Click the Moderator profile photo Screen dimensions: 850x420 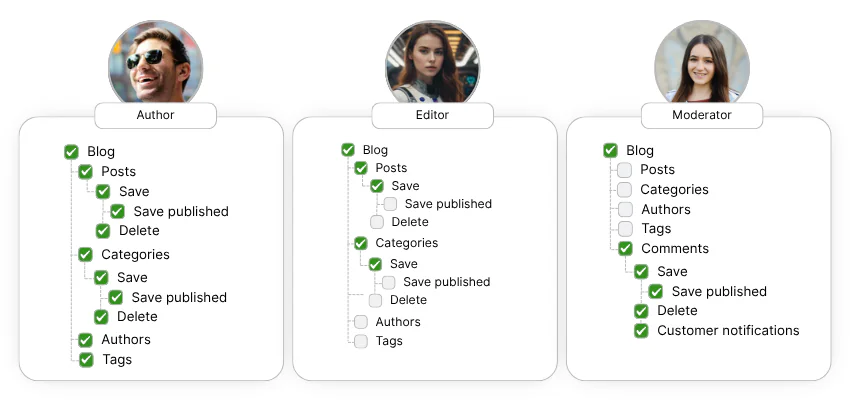click(701, 60)
